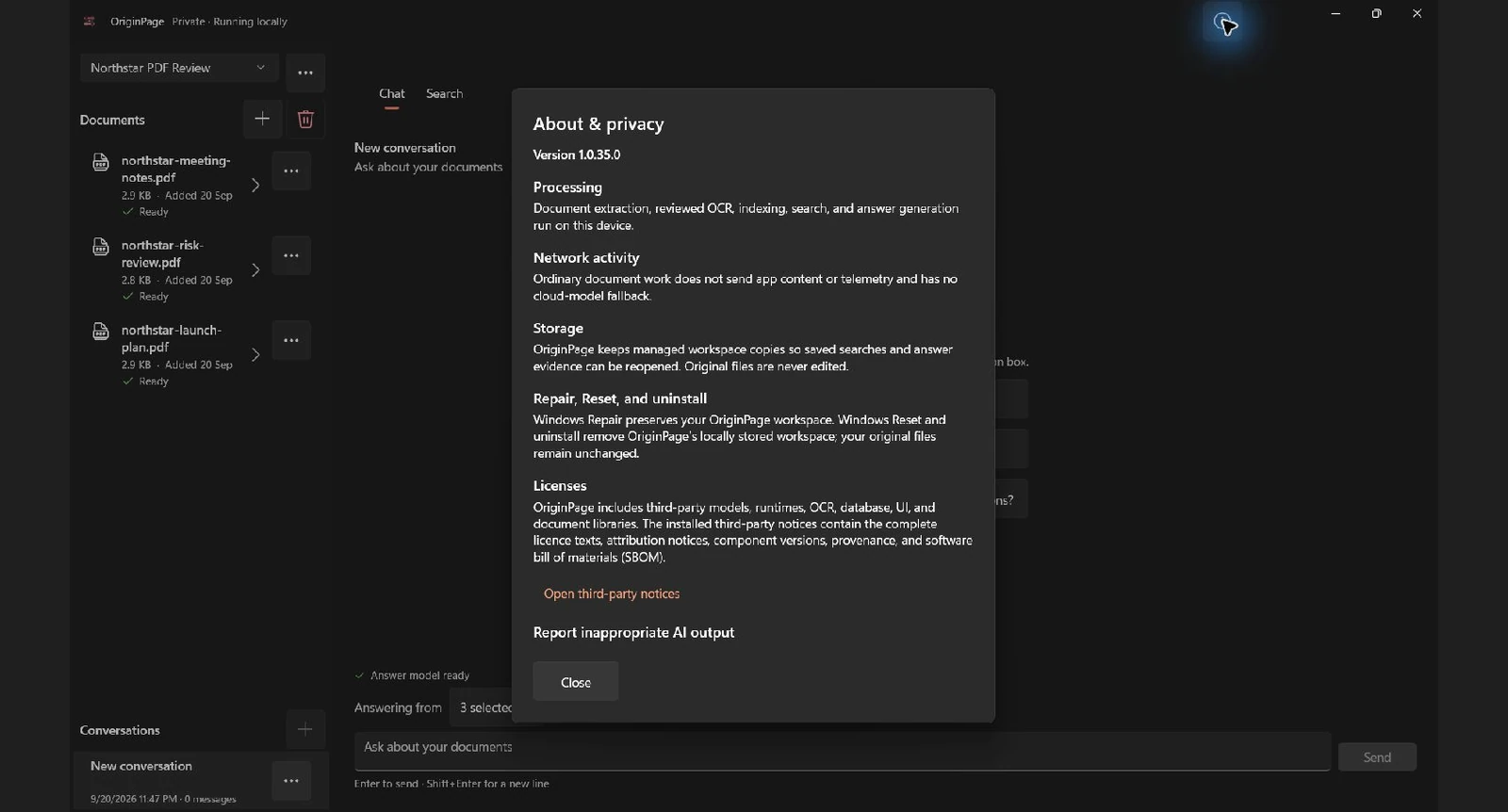Select the northstar-meeting-notes.pdf file name
This screenshot has height=812, width=1508.
click(176, 169)
